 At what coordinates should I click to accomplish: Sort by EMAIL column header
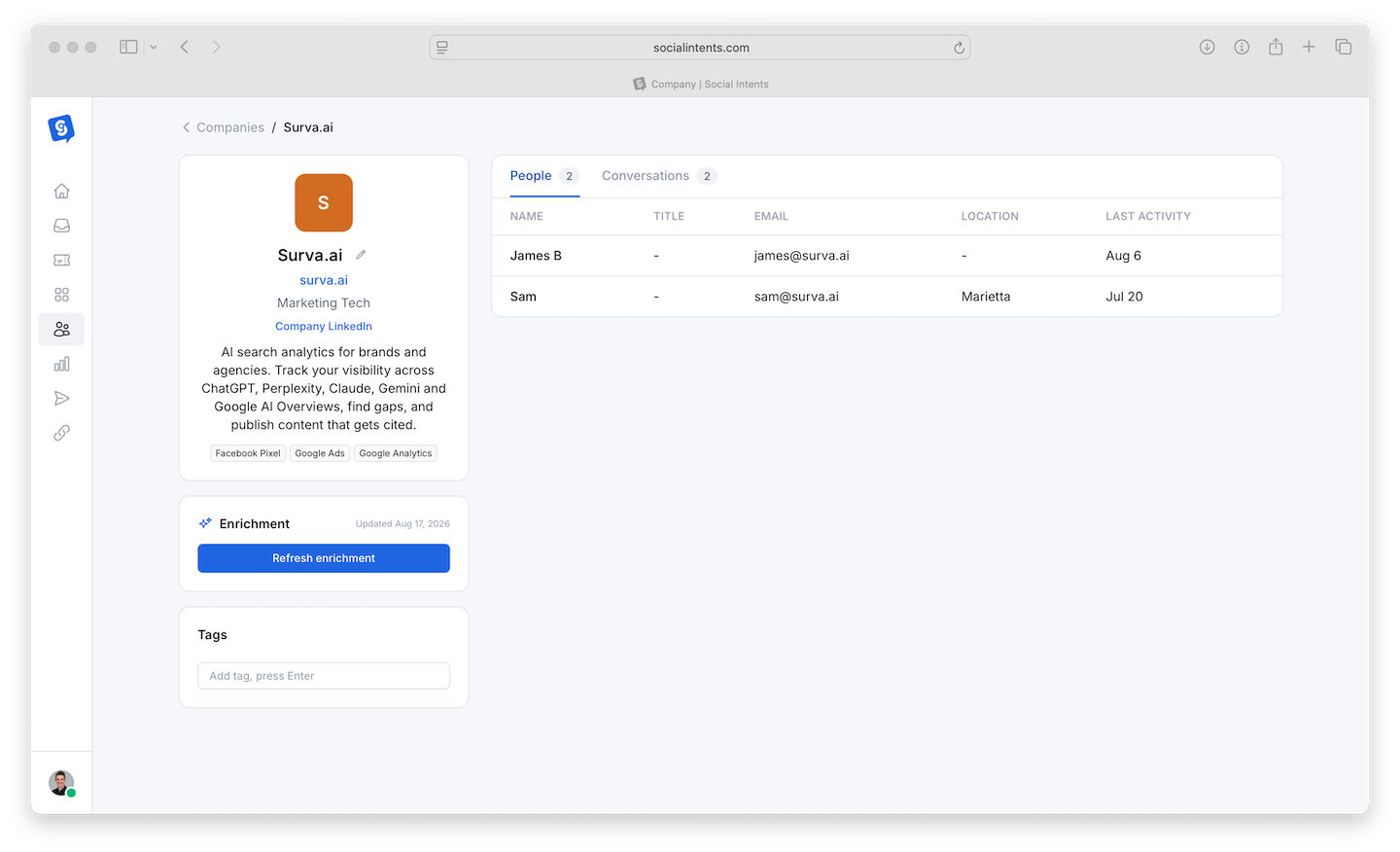[771, 216]
